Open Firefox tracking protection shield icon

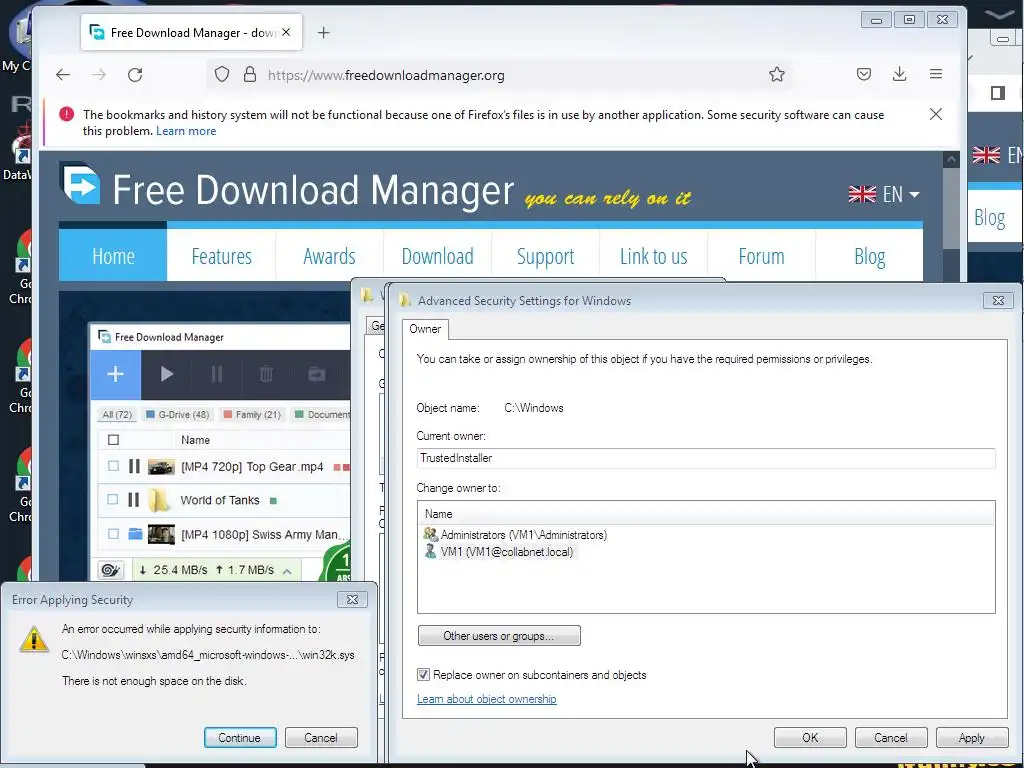(222, 74)
